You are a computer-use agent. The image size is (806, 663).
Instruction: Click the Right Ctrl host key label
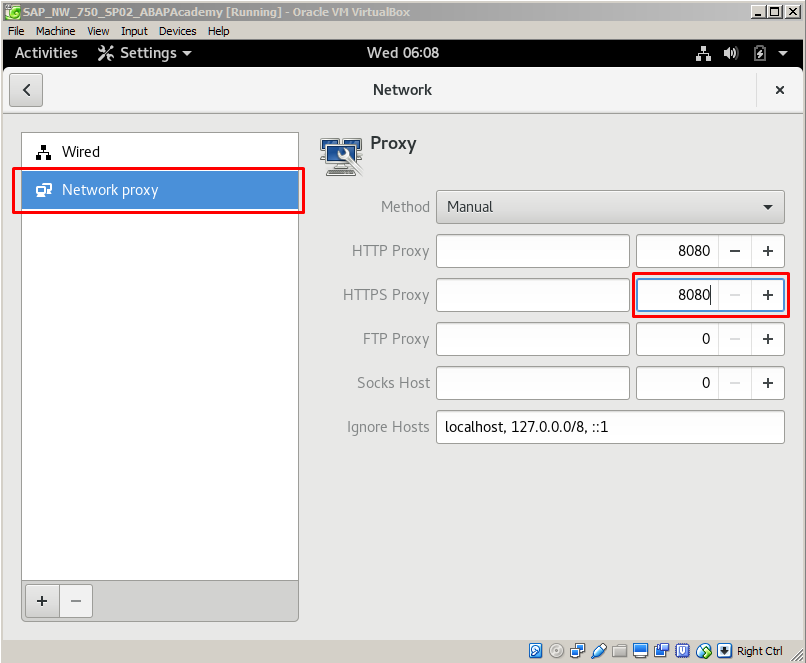tap(760, 651)
